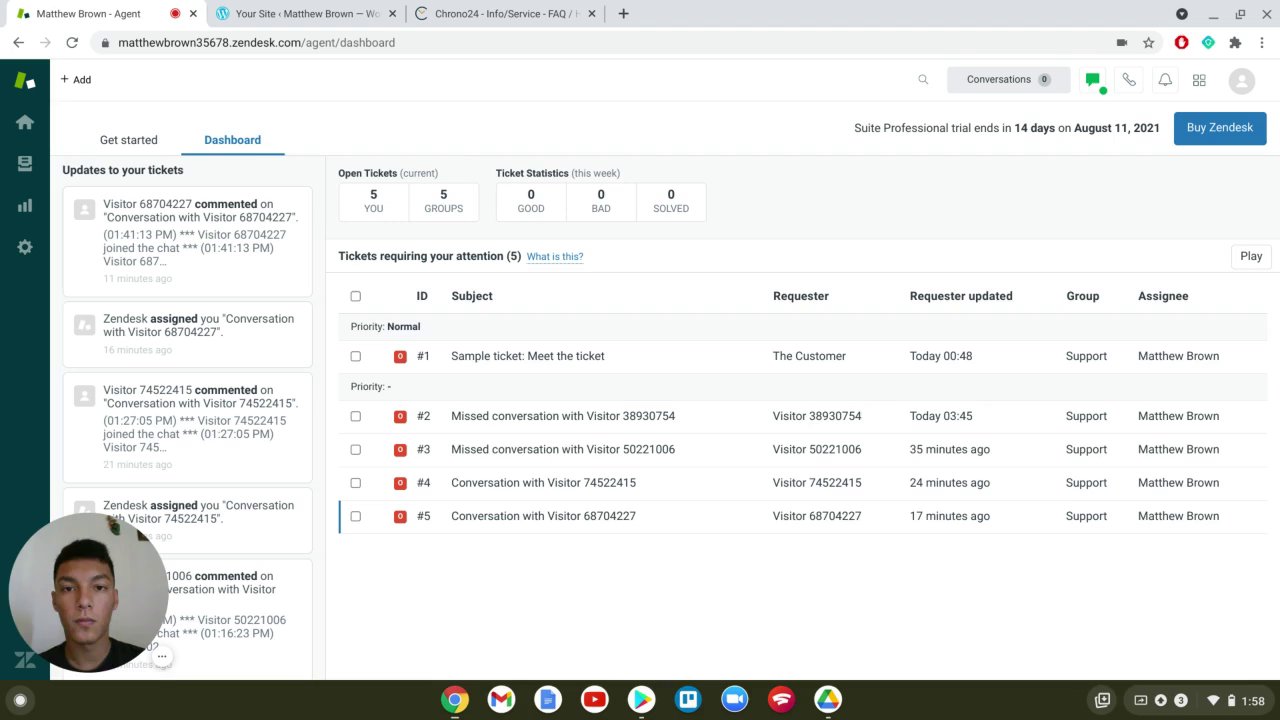Tick the checkbox for ticket #3
Viewport: 1280px width, 720px height.
[x=355, y=450]
